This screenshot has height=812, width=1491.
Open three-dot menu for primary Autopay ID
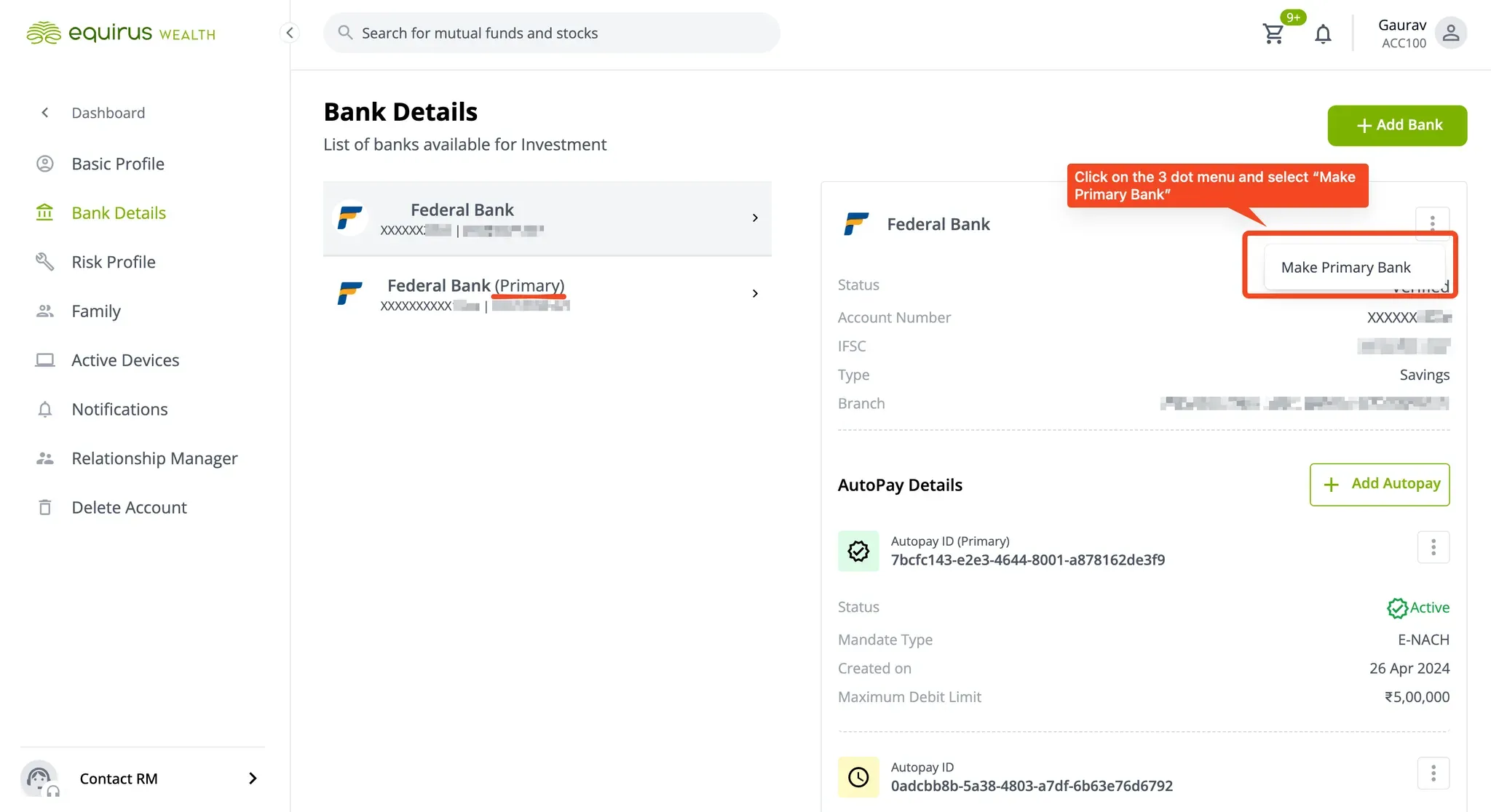(x=1433, y=547)
